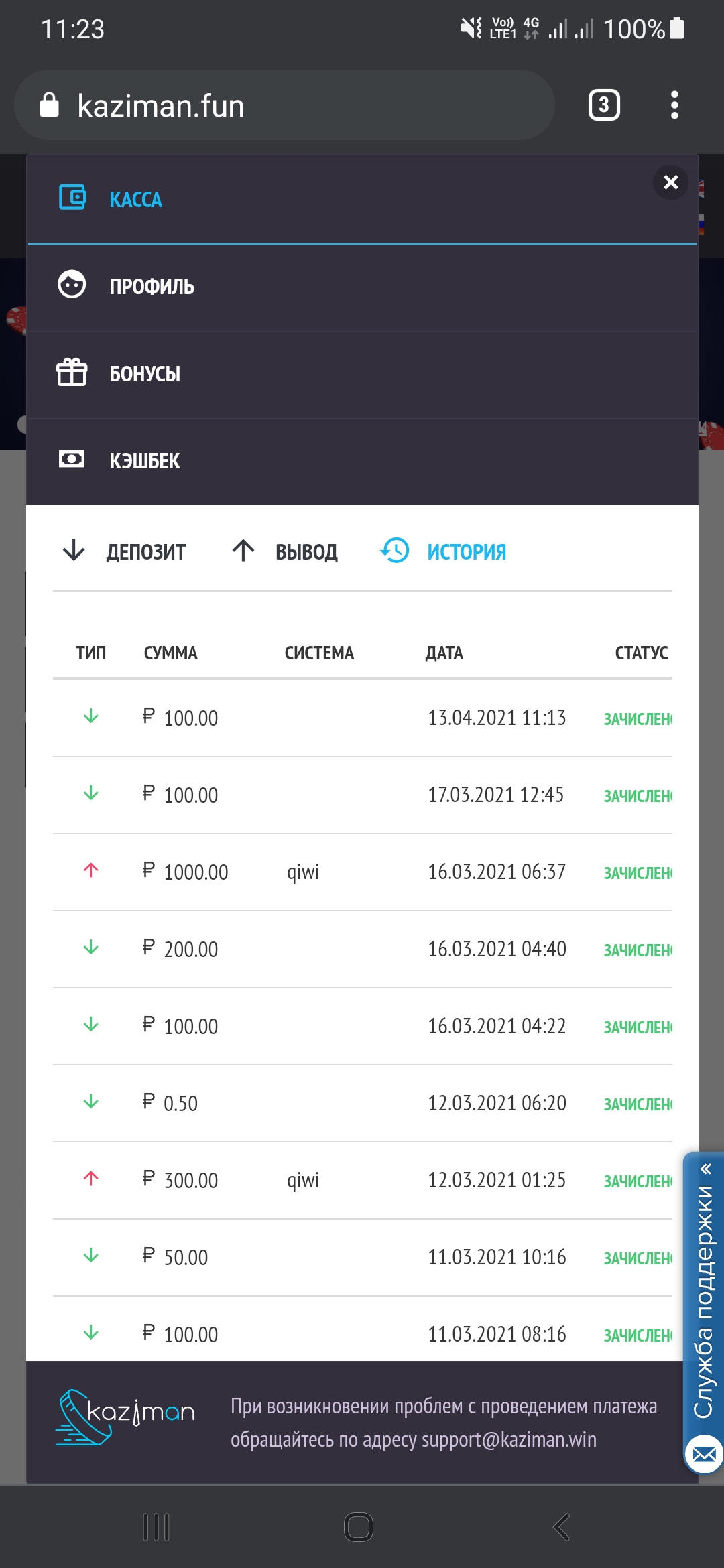Open the Касса wallet icon
This screenshot has height=1568, width=724.
(72, 198)
